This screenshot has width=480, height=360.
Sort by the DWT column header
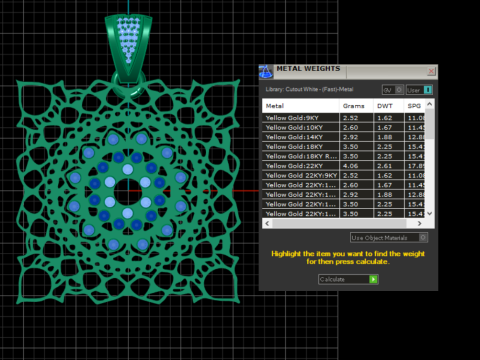coord(388,106)
